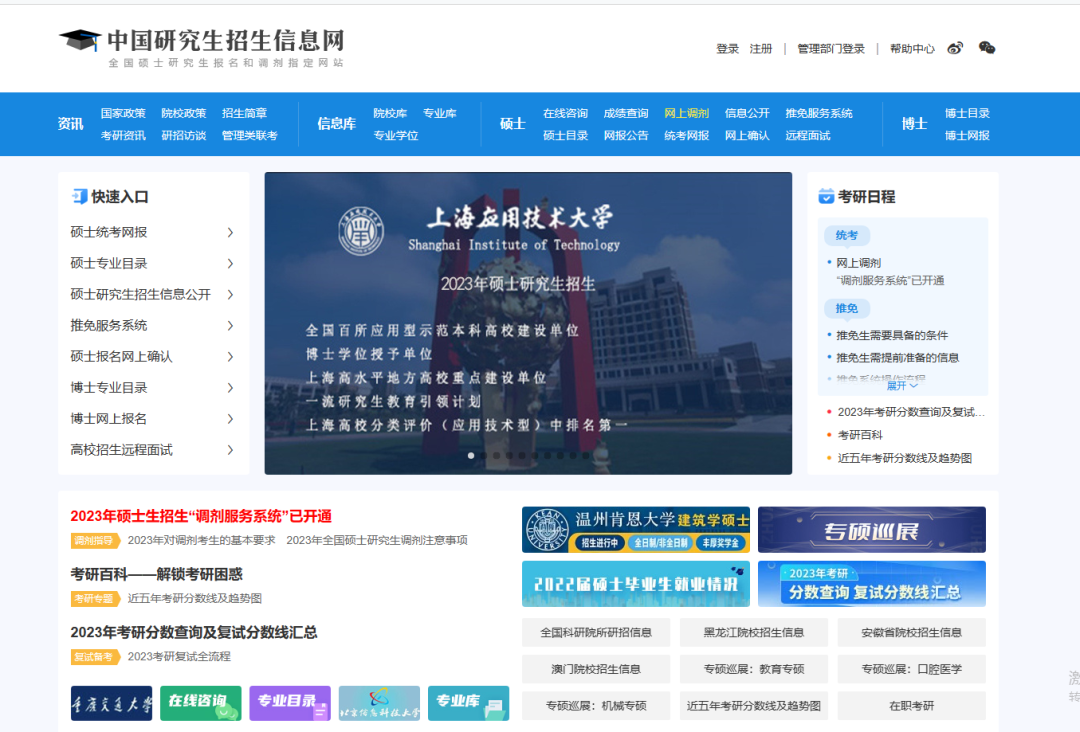Image resolution: width=1080 pixels, height=732 pixels.
Task: Open 国家政策 in the nav bar
Action: (123, 113)
